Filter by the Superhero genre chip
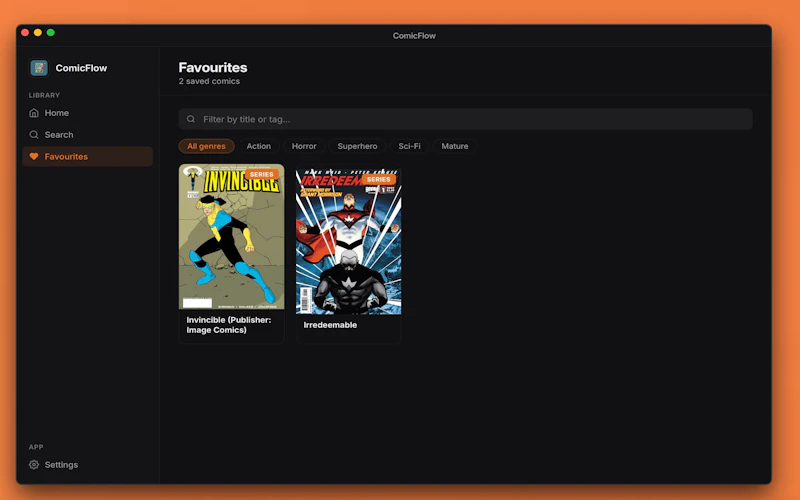The image size is (800, 500). (x=357, y=146)
